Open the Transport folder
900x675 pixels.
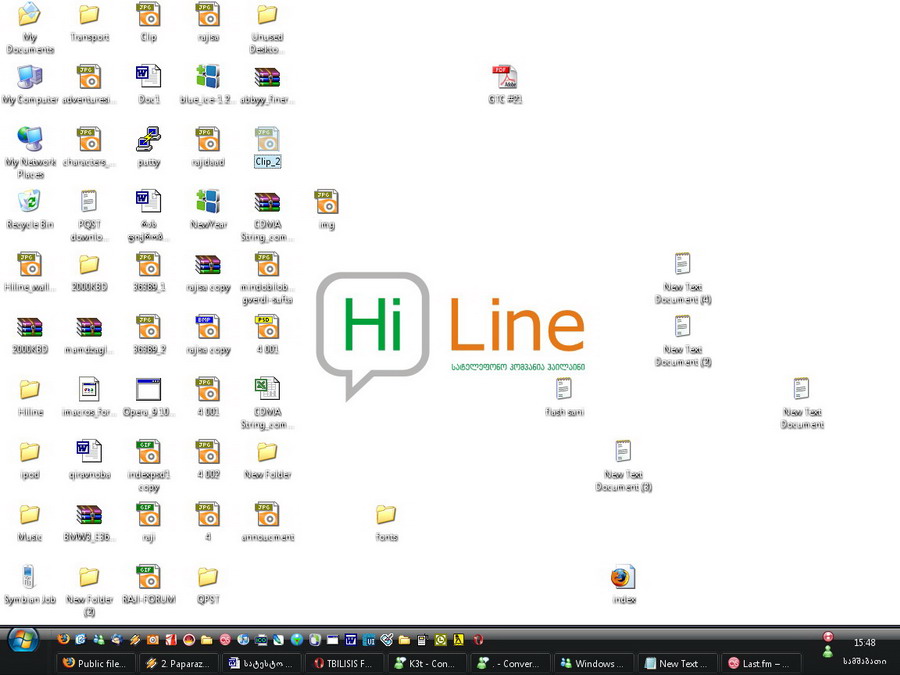(x=90, y=15)
